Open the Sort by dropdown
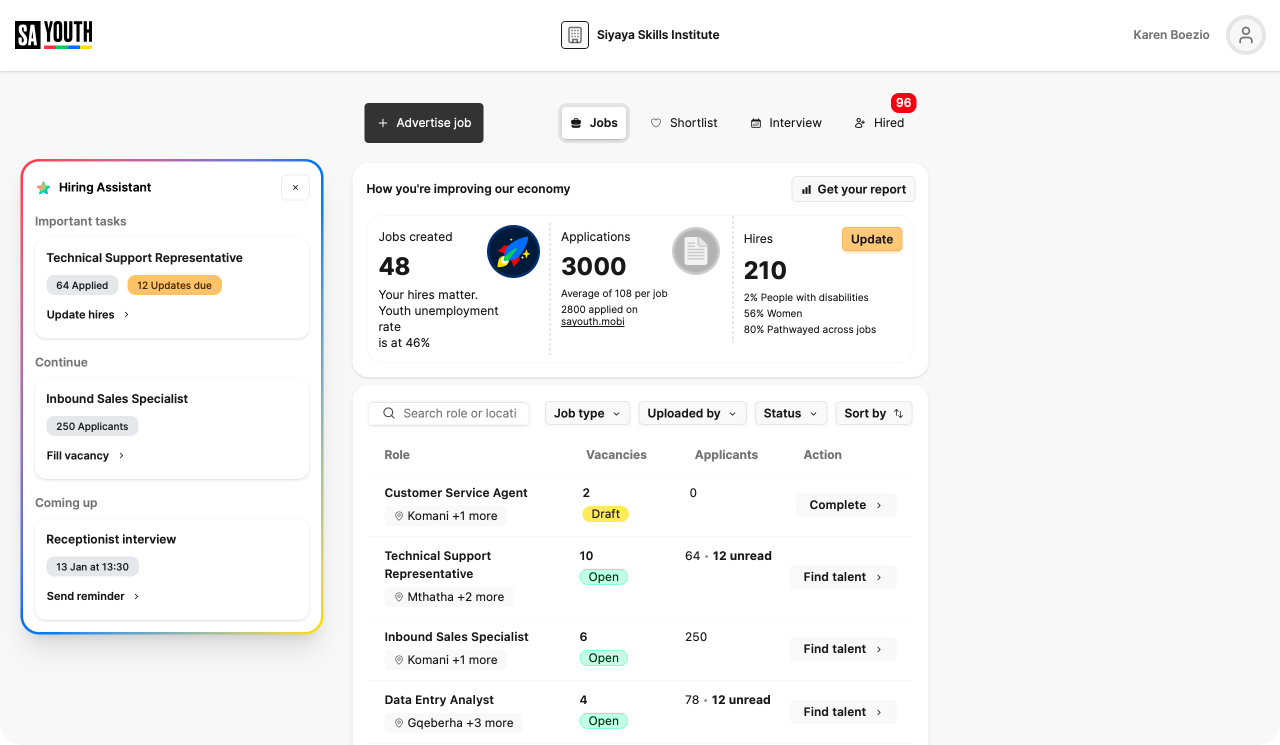This screenshot has width=1280, height=745. (x=874, y=413)
